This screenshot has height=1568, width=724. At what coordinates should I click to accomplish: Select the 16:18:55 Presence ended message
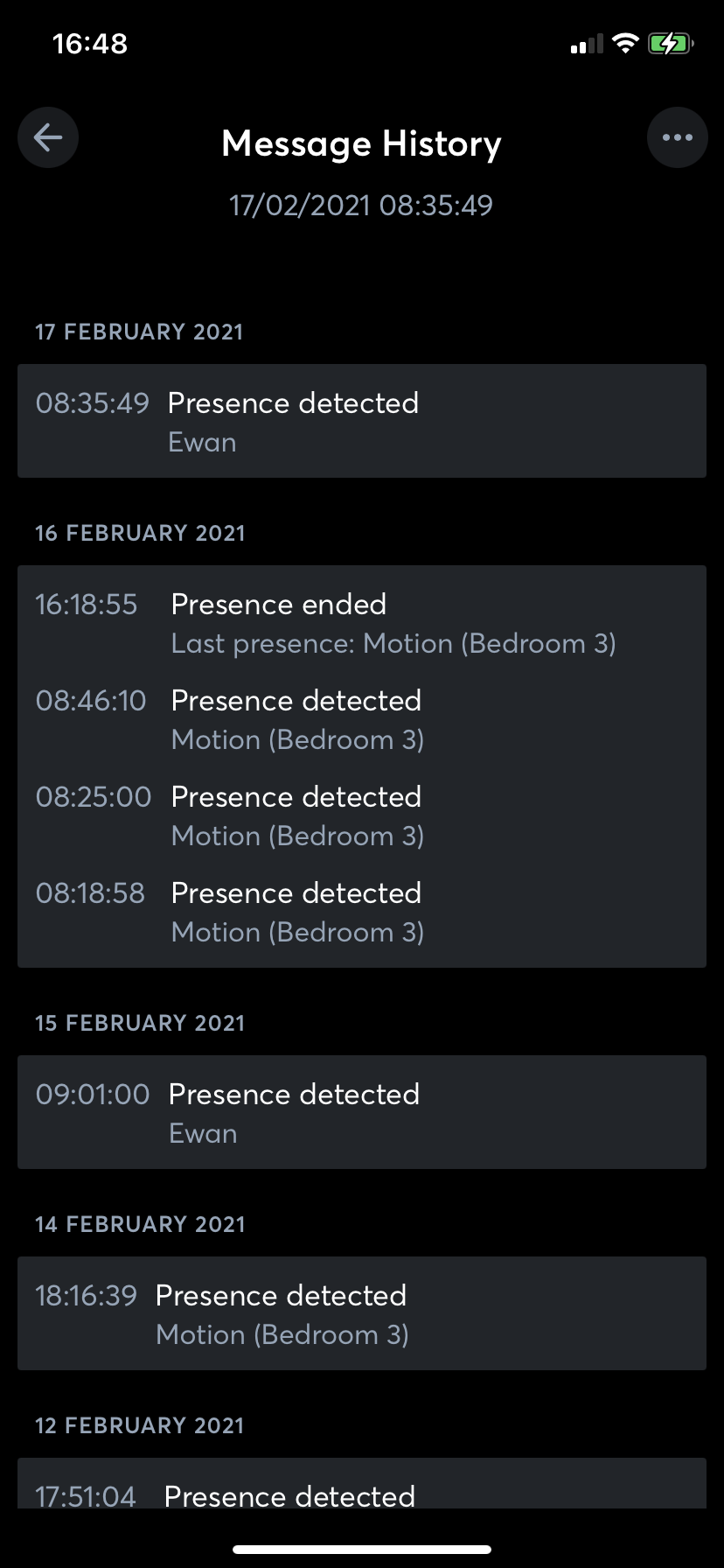(361, 623)
